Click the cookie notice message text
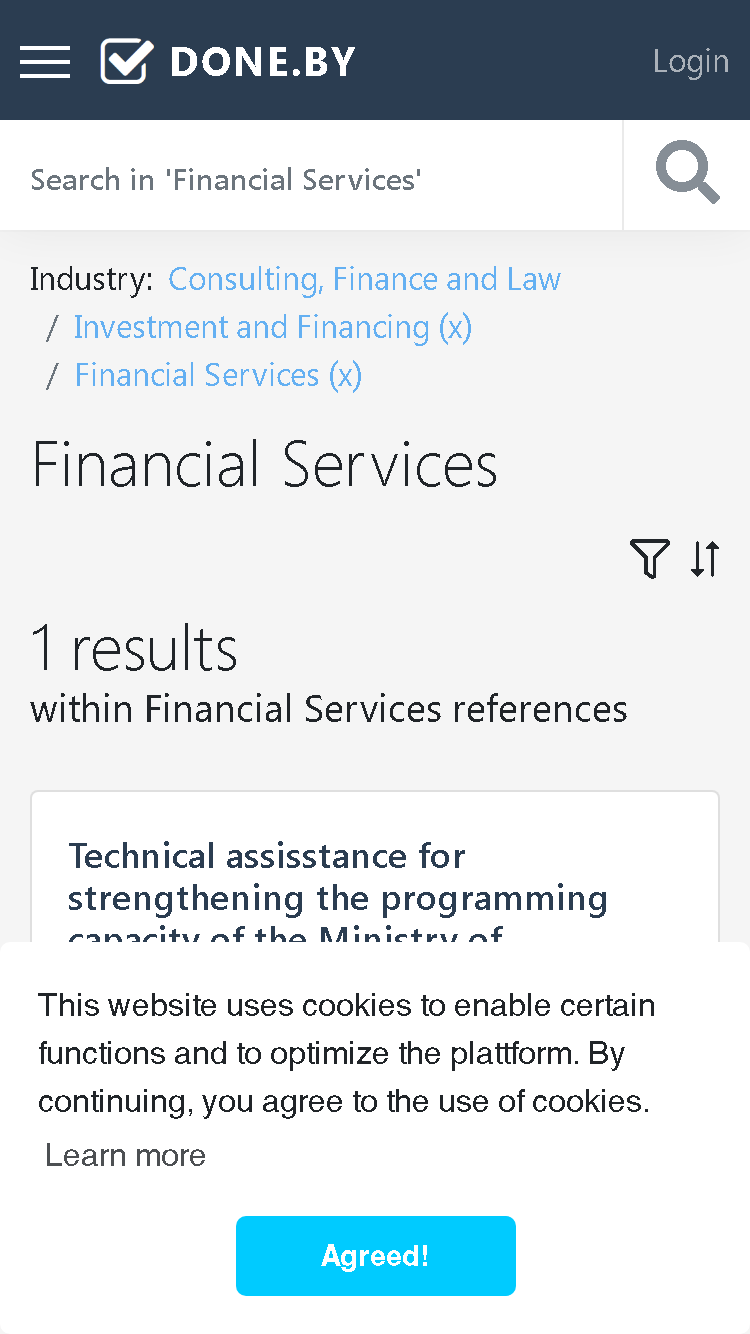750x1334 pixels. coord(346,1053)
